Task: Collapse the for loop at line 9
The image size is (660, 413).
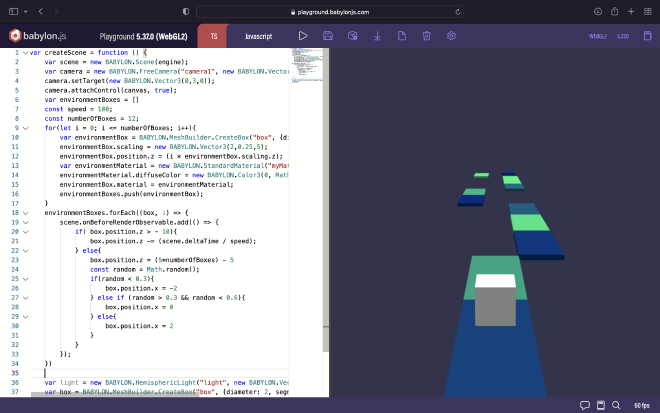Action: (x=26, y=128)
